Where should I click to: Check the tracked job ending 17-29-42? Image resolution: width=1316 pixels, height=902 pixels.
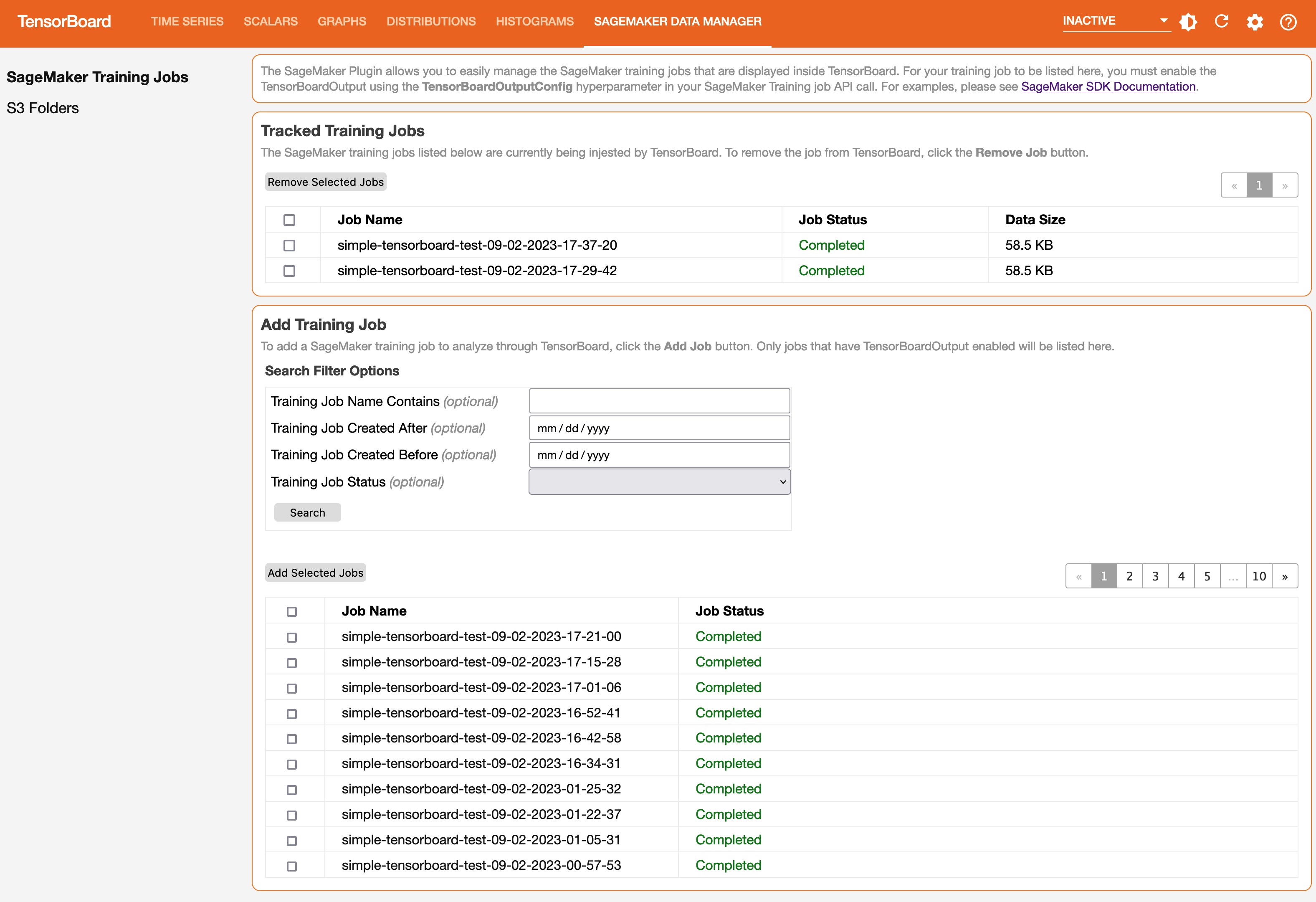(289, 271)
